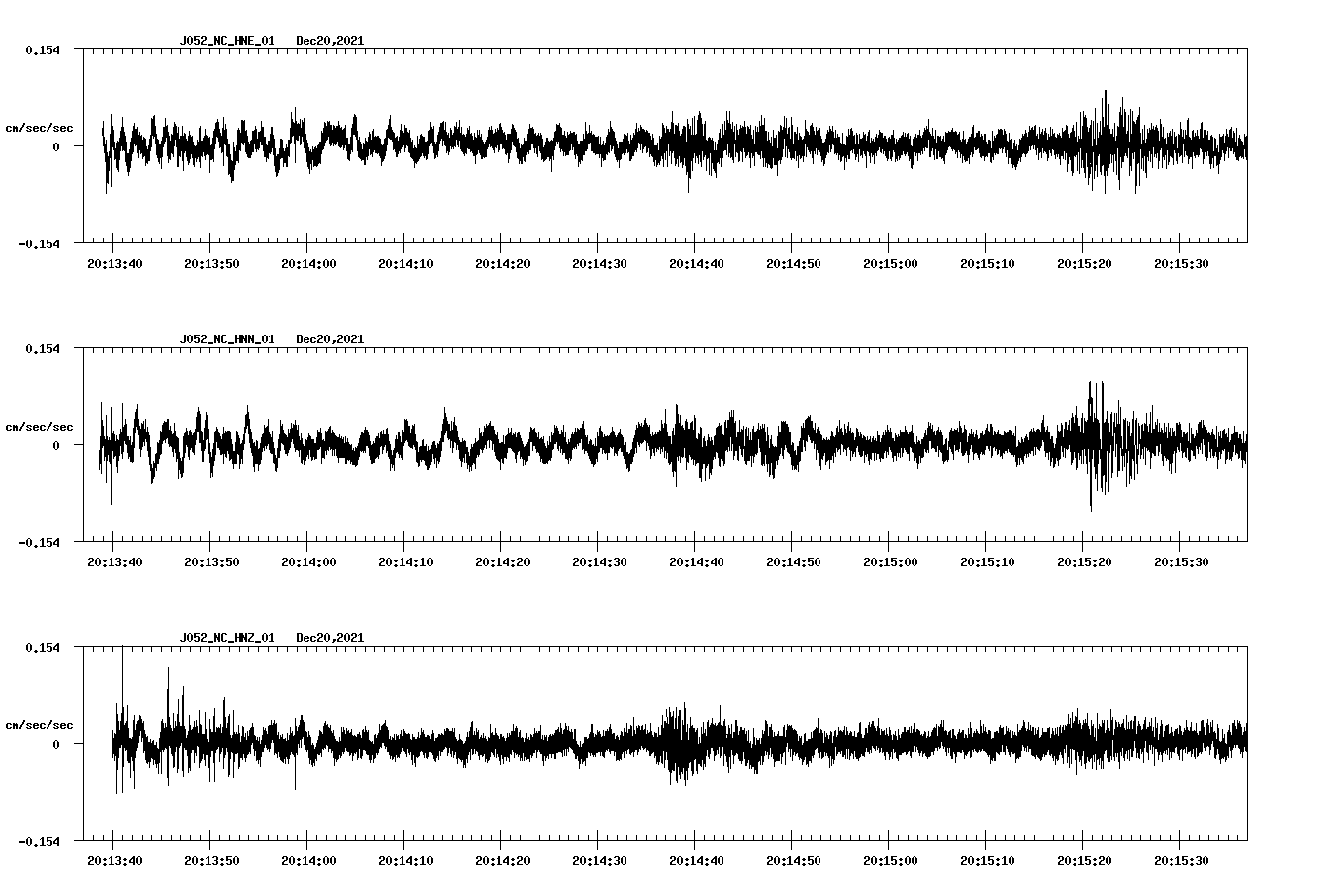Click 20:13:40 time label under HNE plot

[x=114, y=263]
